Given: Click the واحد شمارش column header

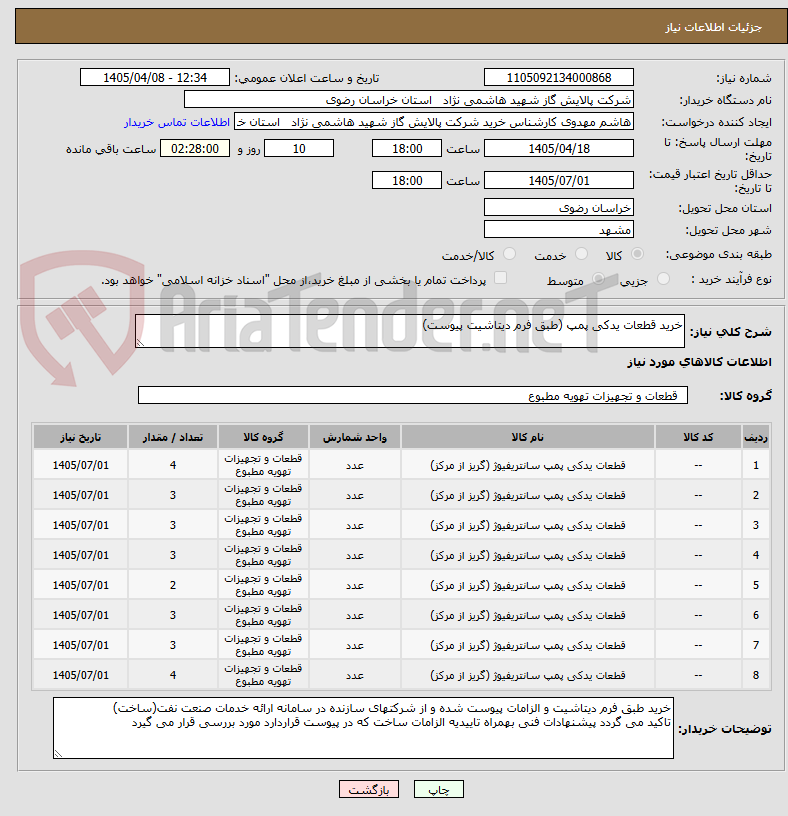Looking at the screenshot, I should click(354, 437).
